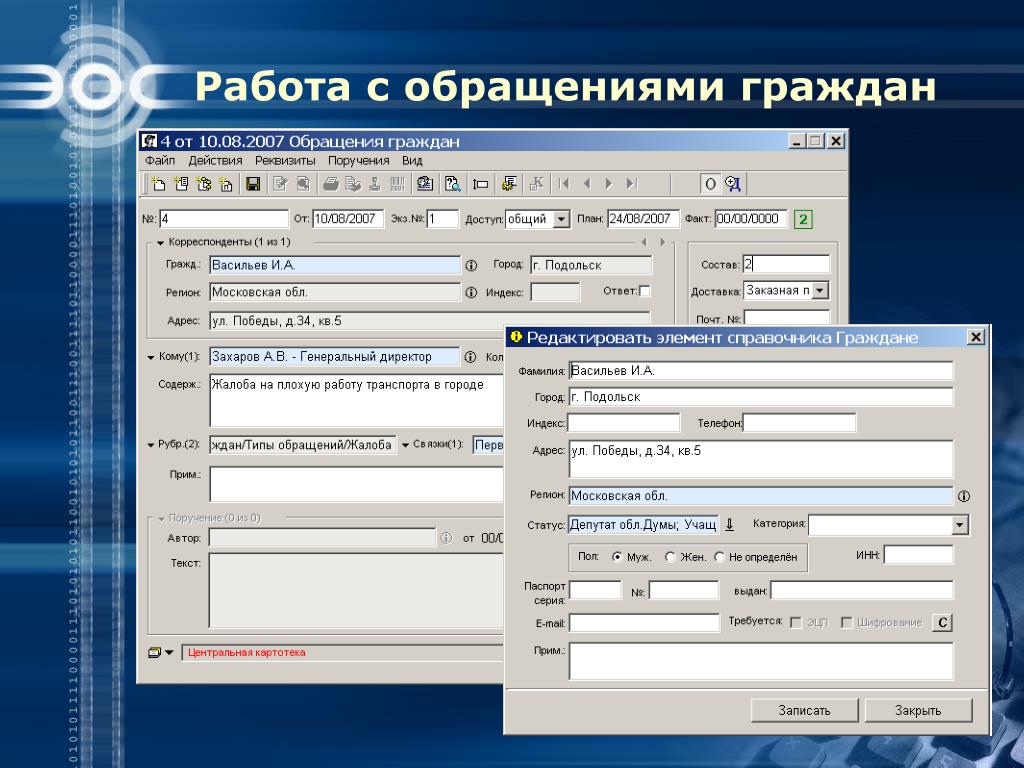Click the green '2' indicator after the Факт date
1024x768 pixels.
click(x=803, y=219)
